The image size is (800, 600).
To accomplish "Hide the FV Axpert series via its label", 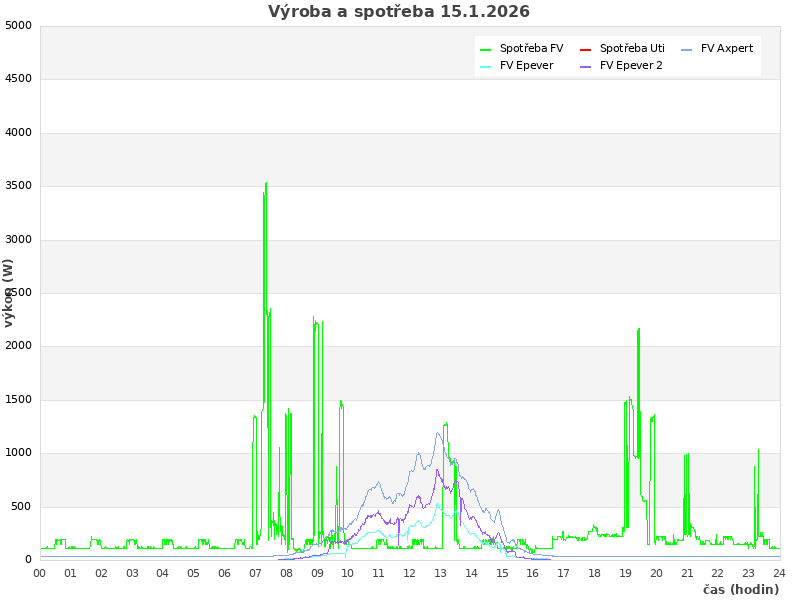I will click(727, 49).
